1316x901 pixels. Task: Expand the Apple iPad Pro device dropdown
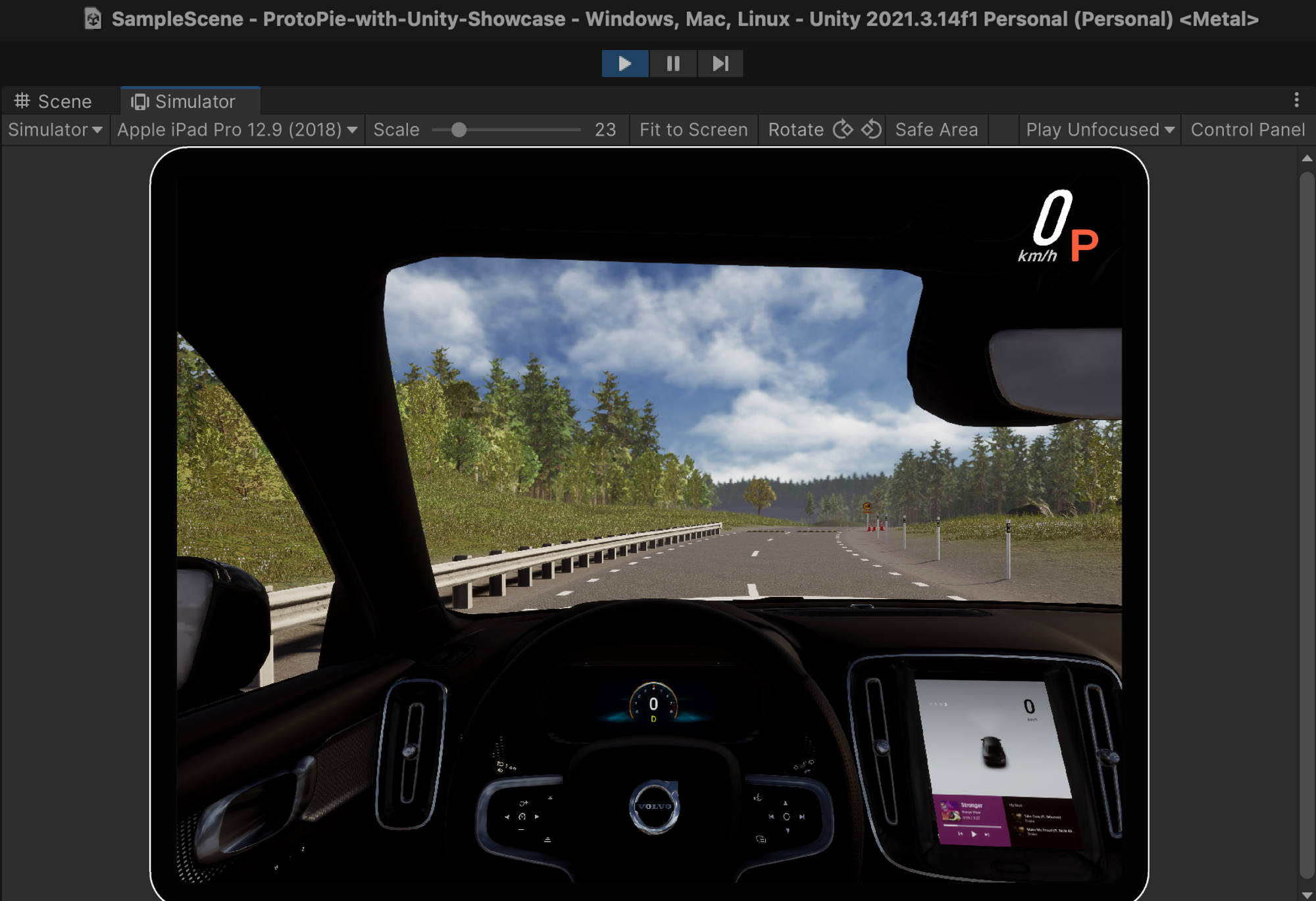237,130
